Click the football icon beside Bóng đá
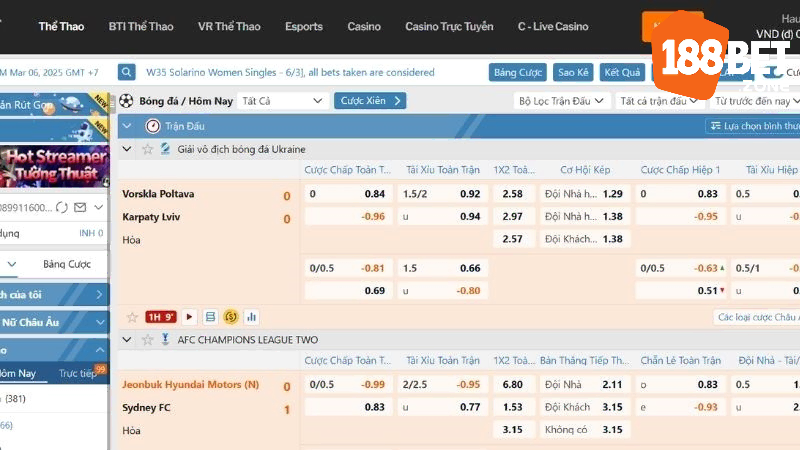The width and height of the screenshot is (800, 450). pyautogui.click(x=126, y=101)
